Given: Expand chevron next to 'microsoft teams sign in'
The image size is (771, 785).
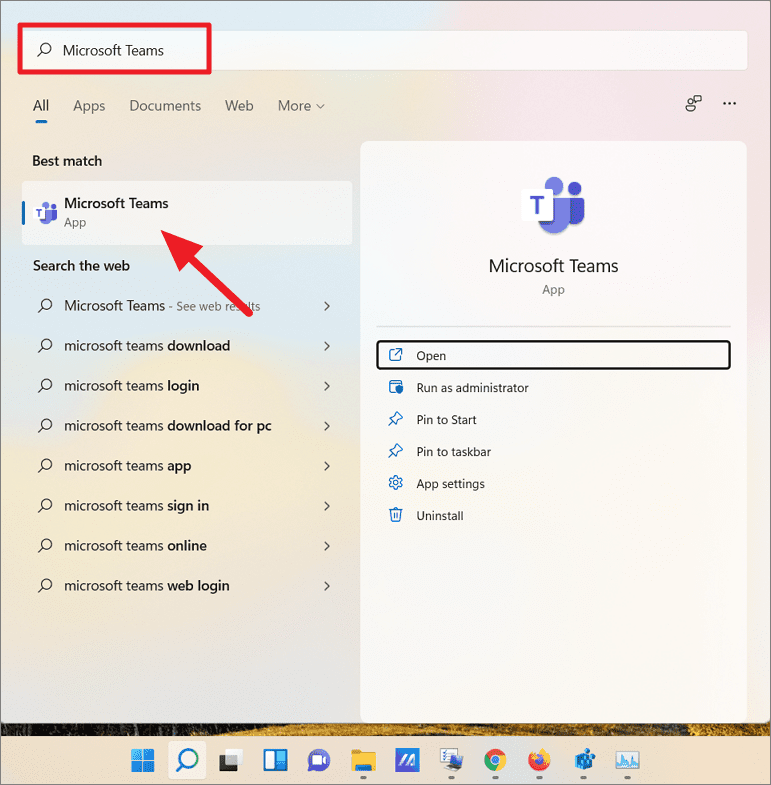Looking at the screenshot, I should coord(327,506).
